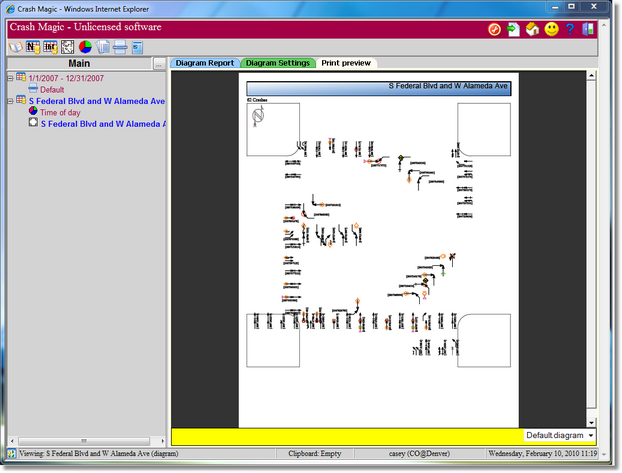Select the Default printer tree item

point(51,89)
